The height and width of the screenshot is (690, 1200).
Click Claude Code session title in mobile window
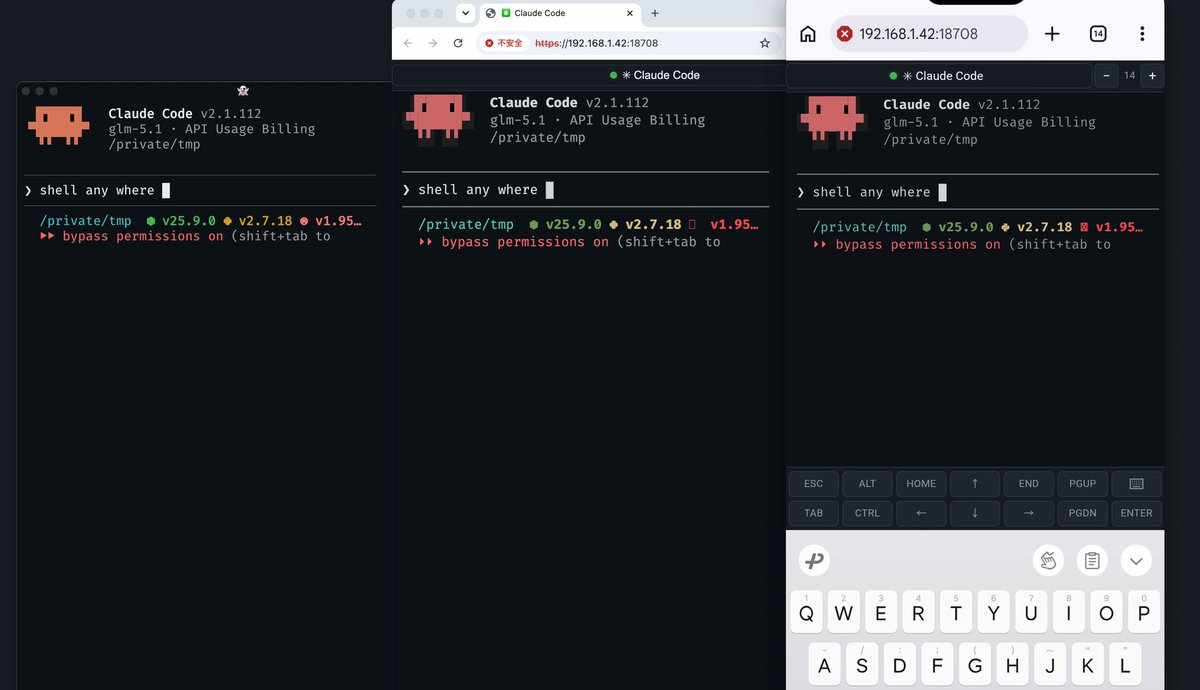(943, 76)
